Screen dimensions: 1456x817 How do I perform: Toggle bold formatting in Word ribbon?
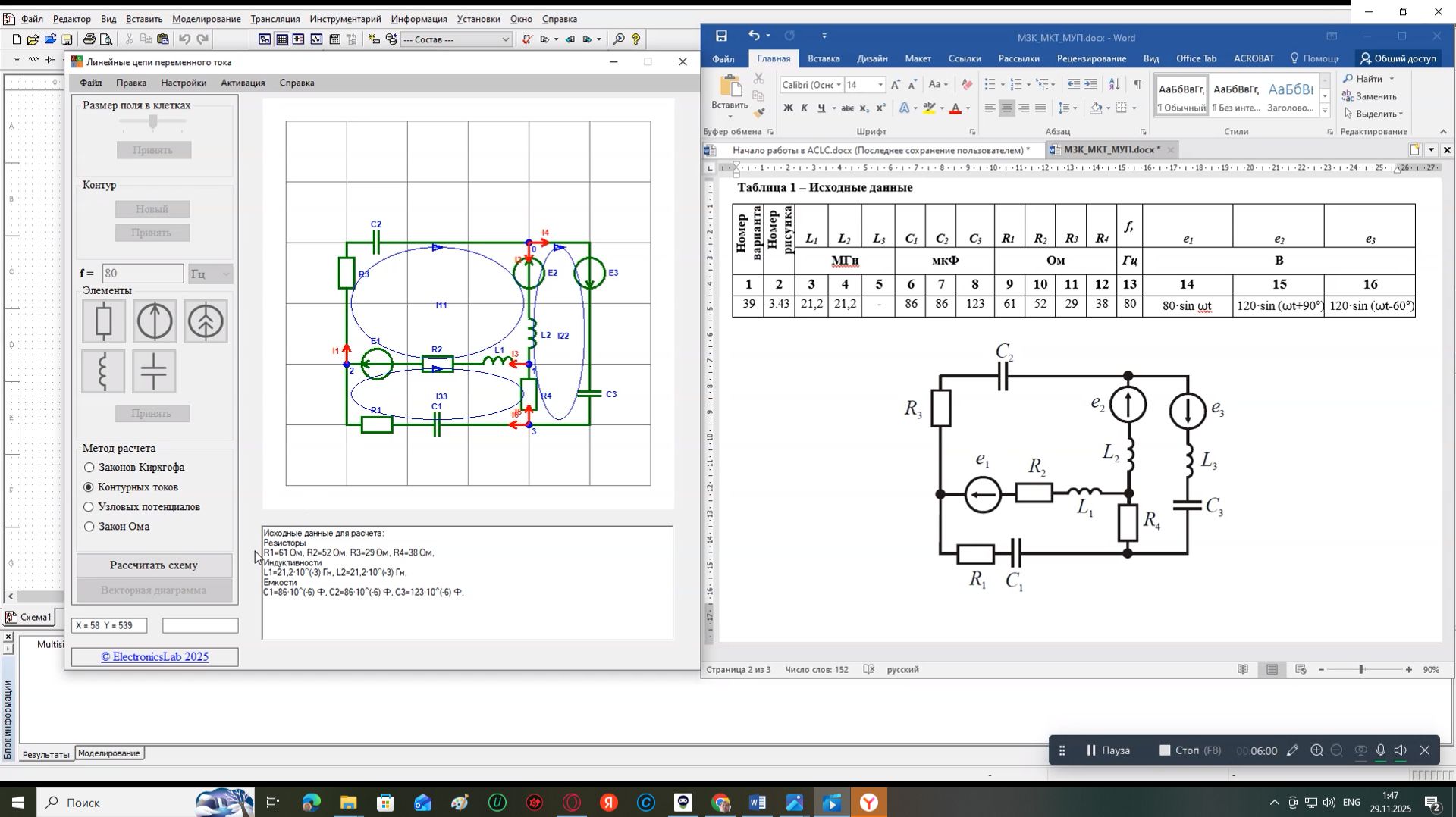coord(788,108)
